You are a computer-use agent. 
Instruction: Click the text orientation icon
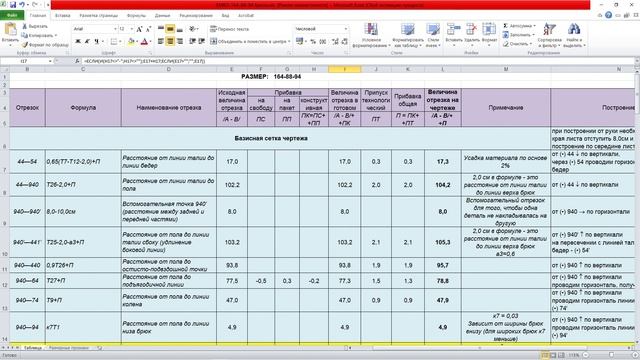[x=192, y=29]
